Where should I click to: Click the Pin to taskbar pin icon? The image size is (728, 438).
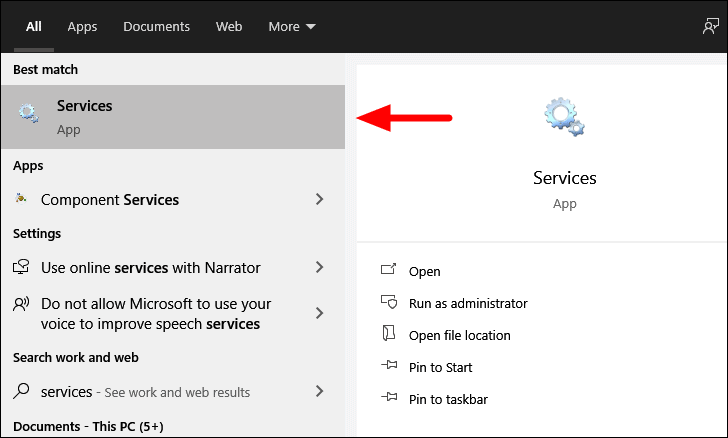click(389, 397)
